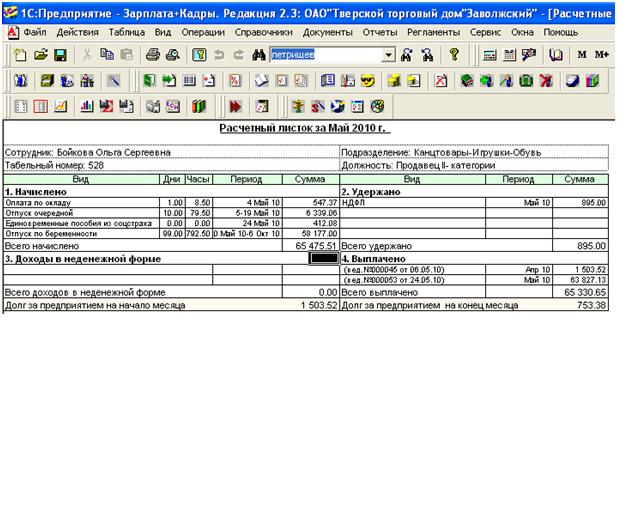Open Print Preview with the magnifier icon

(172, 54)
